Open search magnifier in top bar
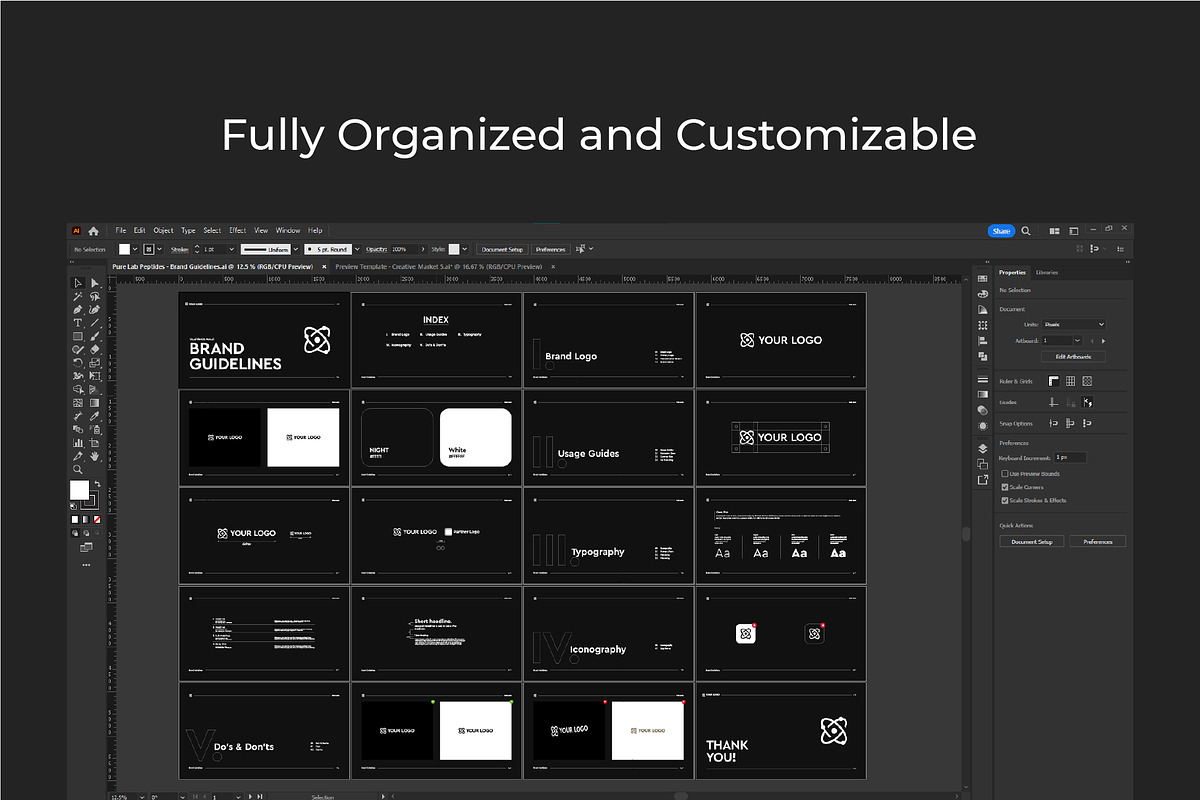The height and width of the screenshot is (800, 1200). tap(1027, 231)
